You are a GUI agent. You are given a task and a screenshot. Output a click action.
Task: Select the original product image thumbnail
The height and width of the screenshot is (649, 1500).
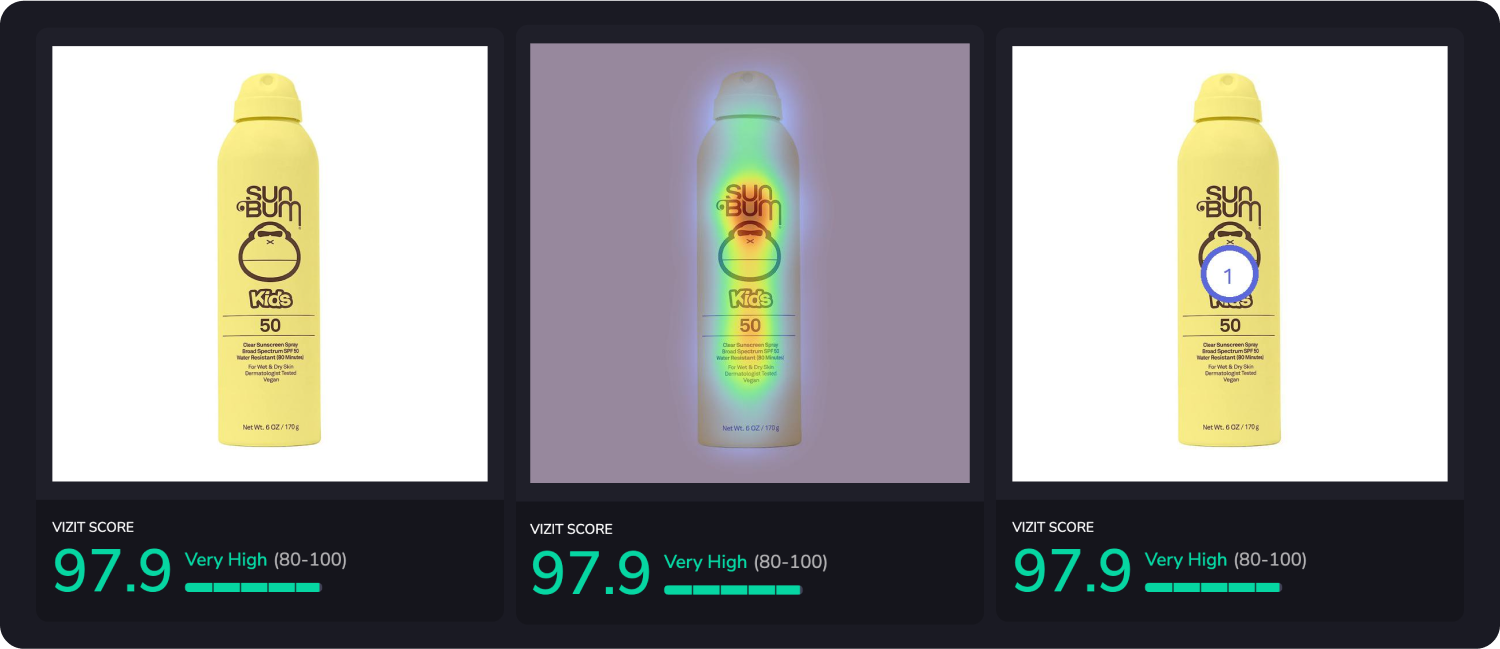pyautogui.click(x=270, y=264)
